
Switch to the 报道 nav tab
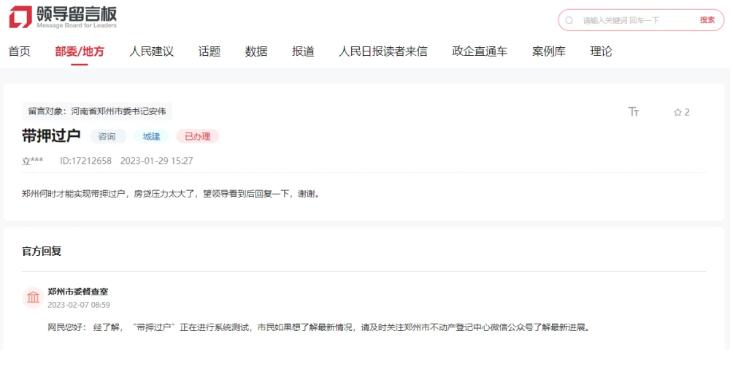point(303,51)
